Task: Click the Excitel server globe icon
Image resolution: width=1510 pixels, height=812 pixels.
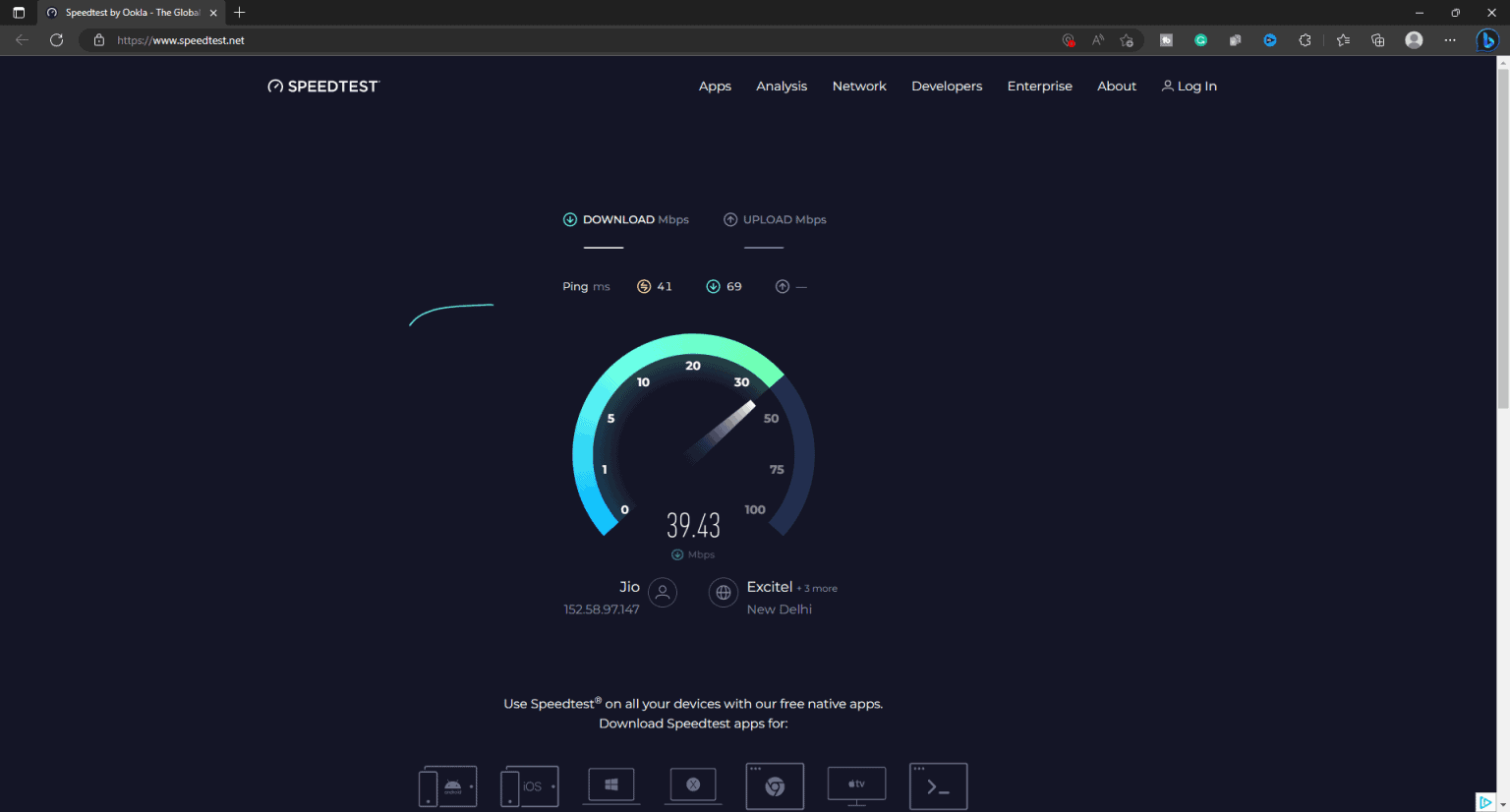Action: click(x=723, y=592)
